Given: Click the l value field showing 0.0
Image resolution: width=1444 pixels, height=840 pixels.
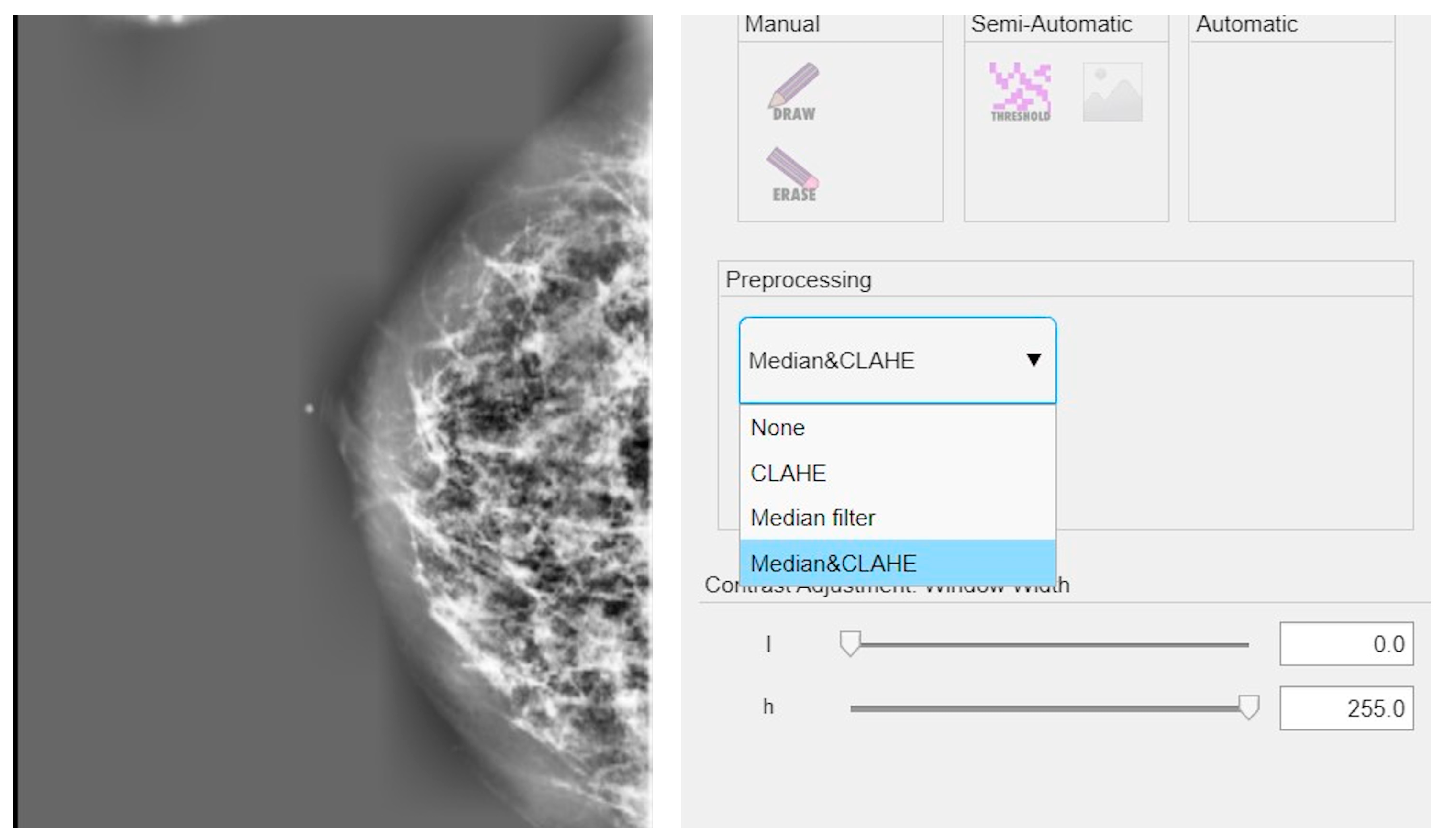Looking at the screenshot, I should click(1346, 644).
